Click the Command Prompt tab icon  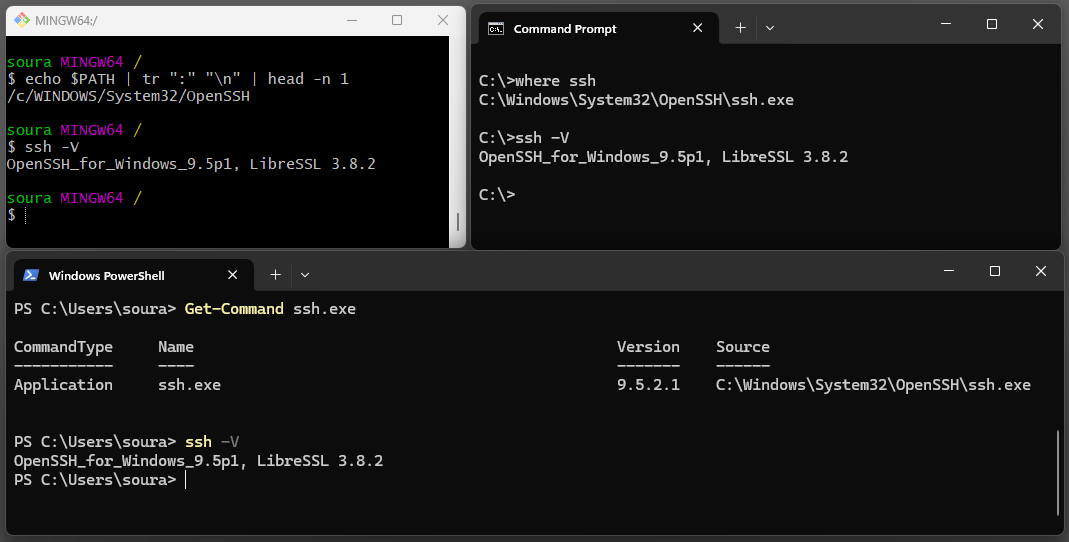pos(496,29)
